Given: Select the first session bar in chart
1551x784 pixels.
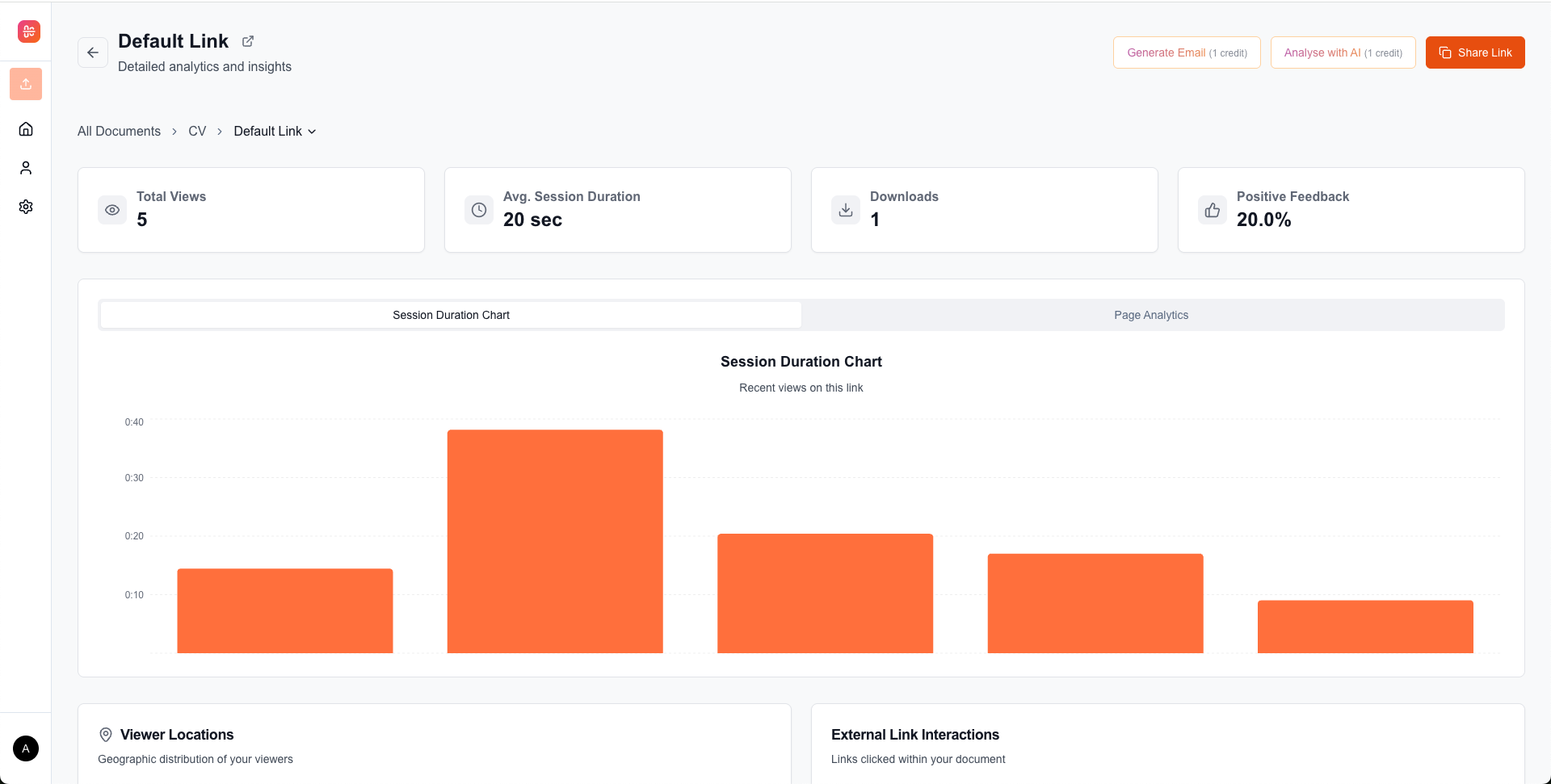Looking at the screenshot, I should [285, 610].
